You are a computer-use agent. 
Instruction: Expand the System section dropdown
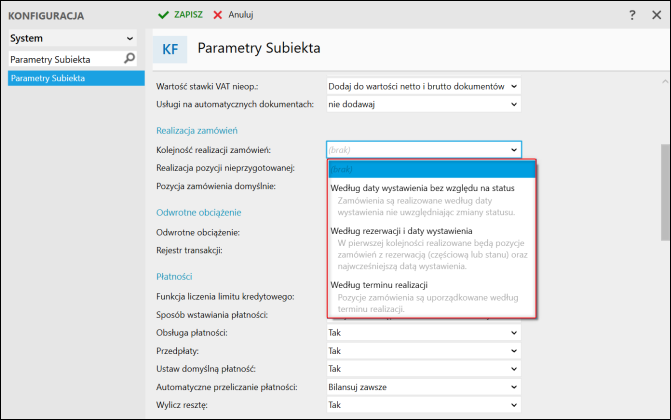[129, 38]
